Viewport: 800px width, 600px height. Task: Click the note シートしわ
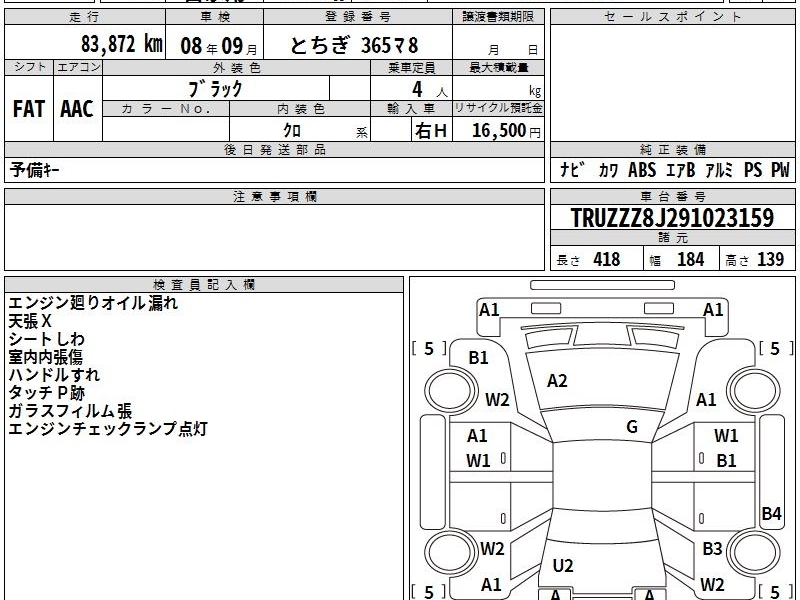tap(46, 339)
